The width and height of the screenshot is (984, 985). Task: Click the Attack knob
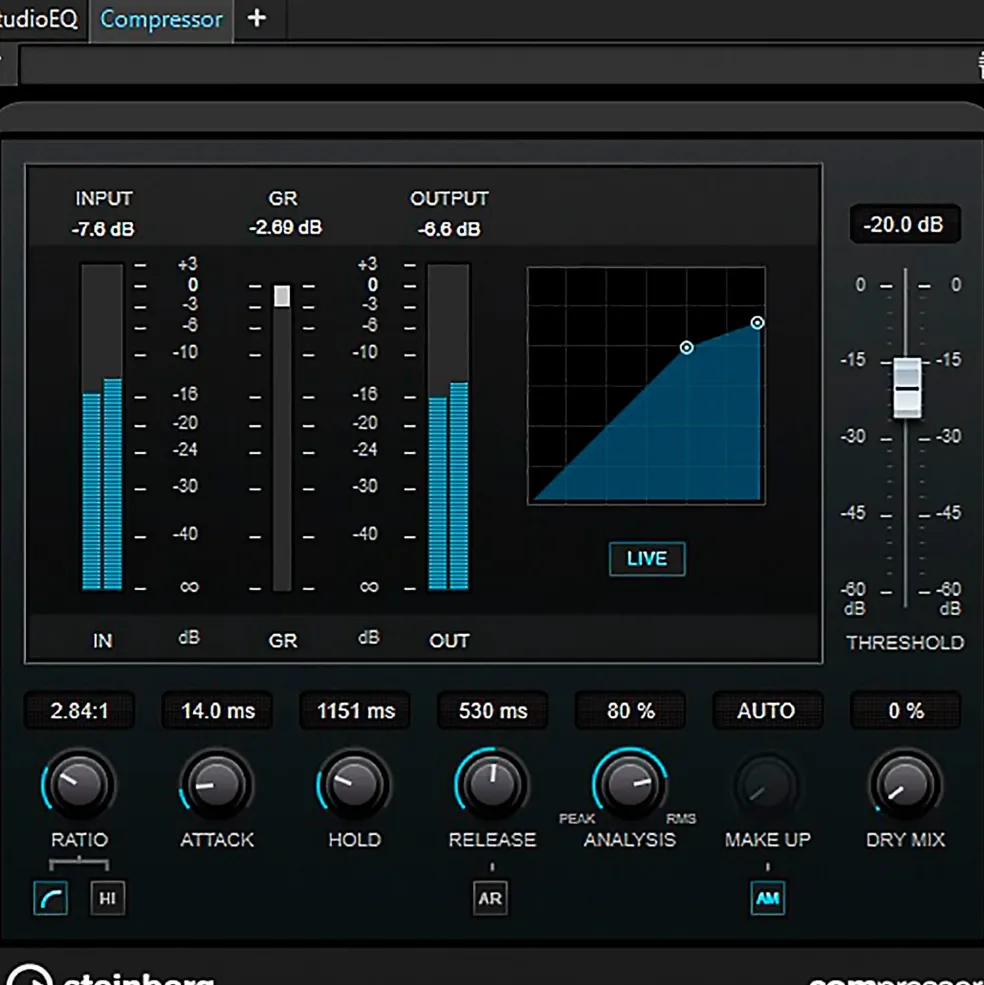point(217,785)
